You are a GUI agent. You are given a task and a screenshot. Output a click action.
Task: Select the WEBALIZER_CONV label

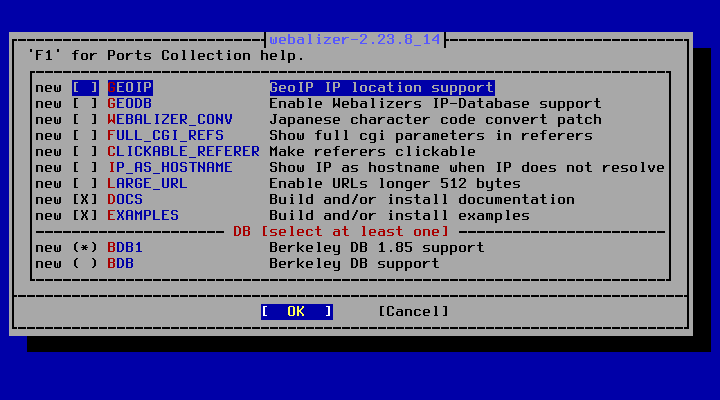click(x=170, y=119)
